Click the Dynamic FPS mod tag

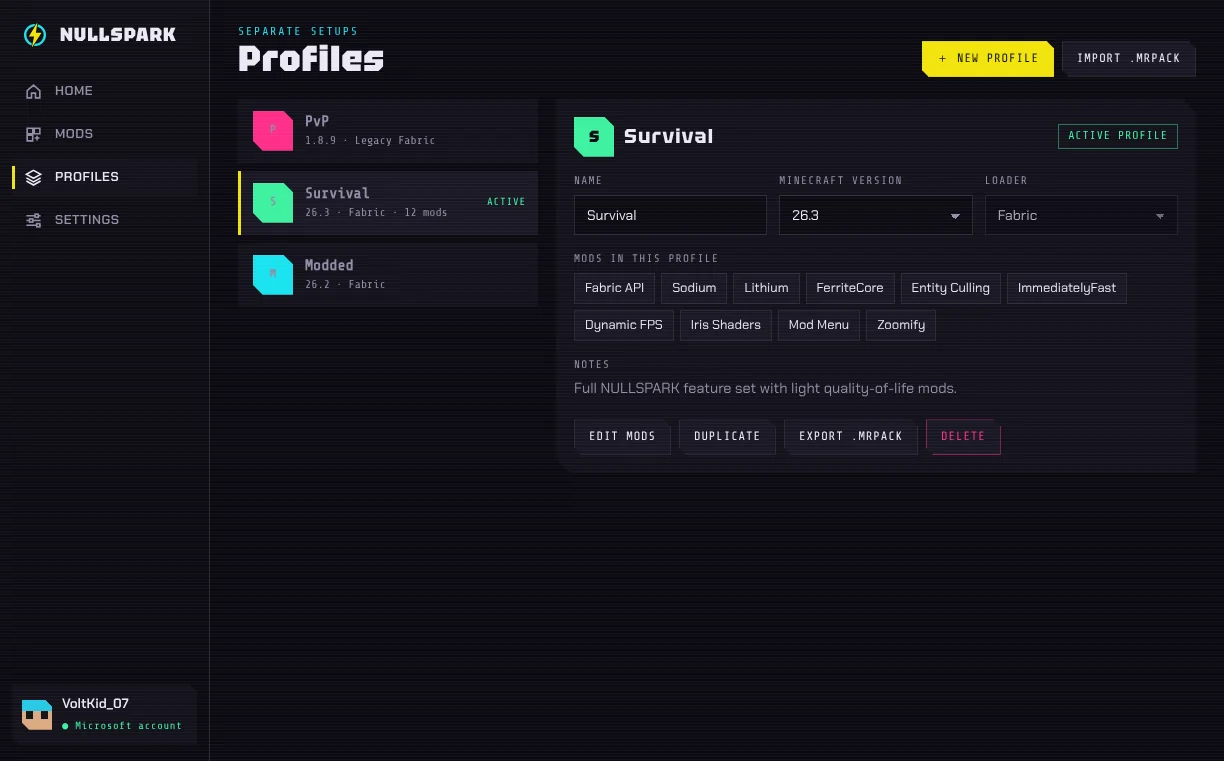click(623, 325)
